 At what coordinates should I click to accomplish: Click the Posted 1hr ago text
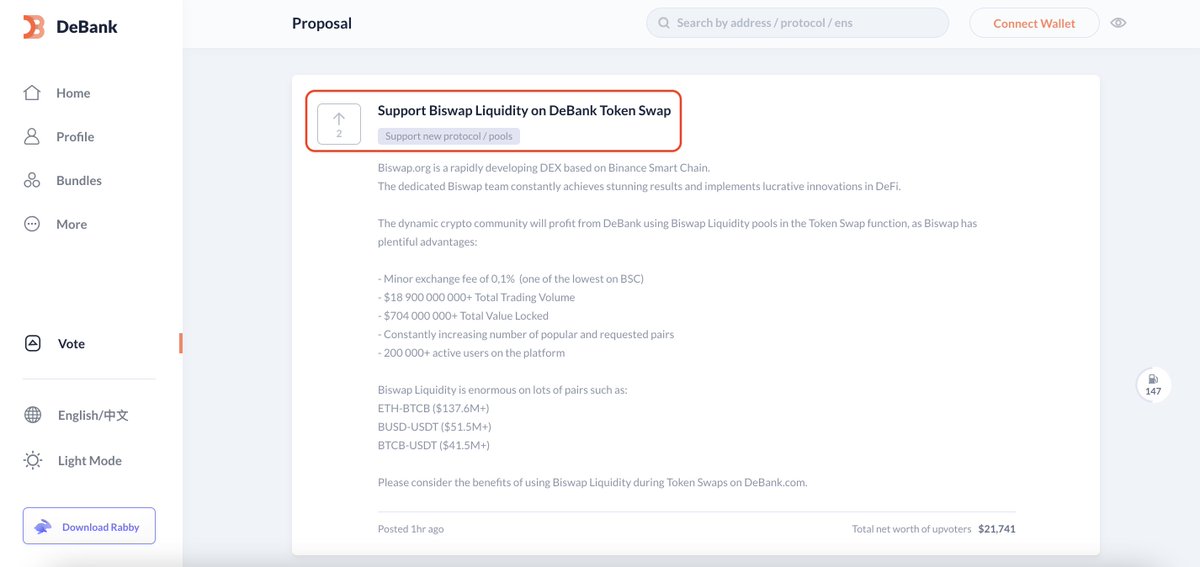[x=411, y=529]
